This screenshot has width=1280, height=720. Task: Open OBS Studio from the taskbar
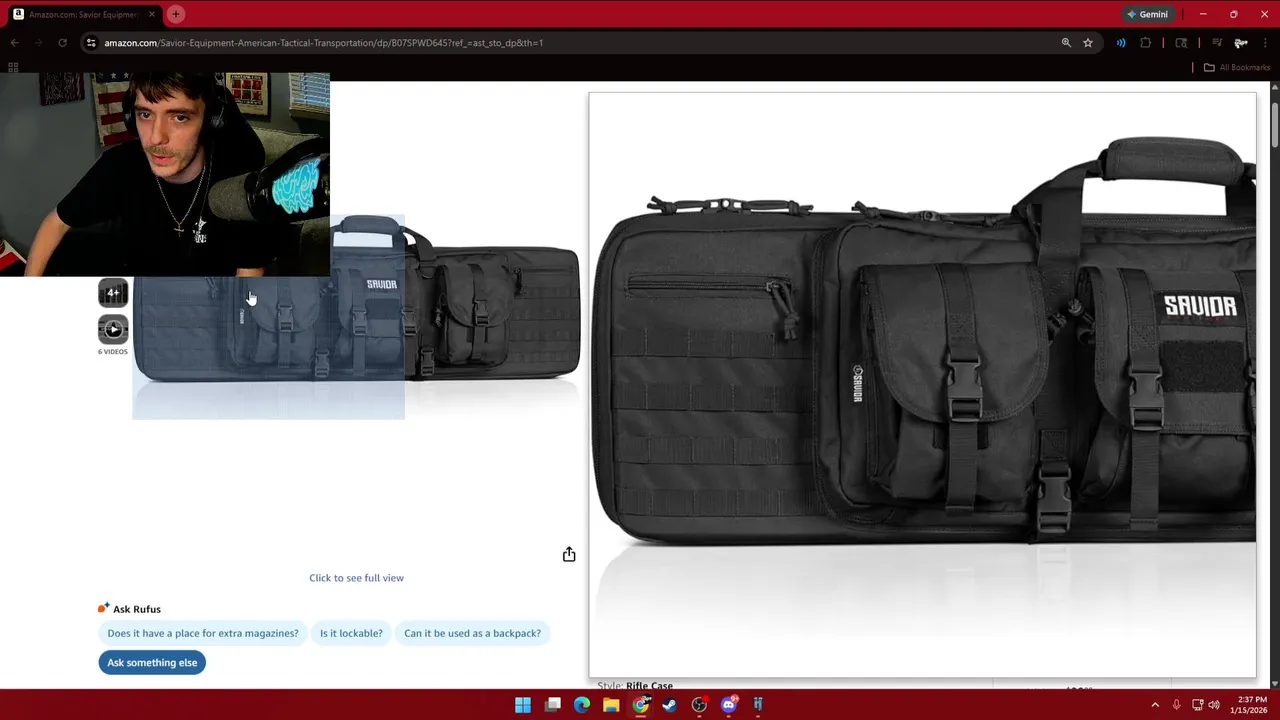pos(699,705)
